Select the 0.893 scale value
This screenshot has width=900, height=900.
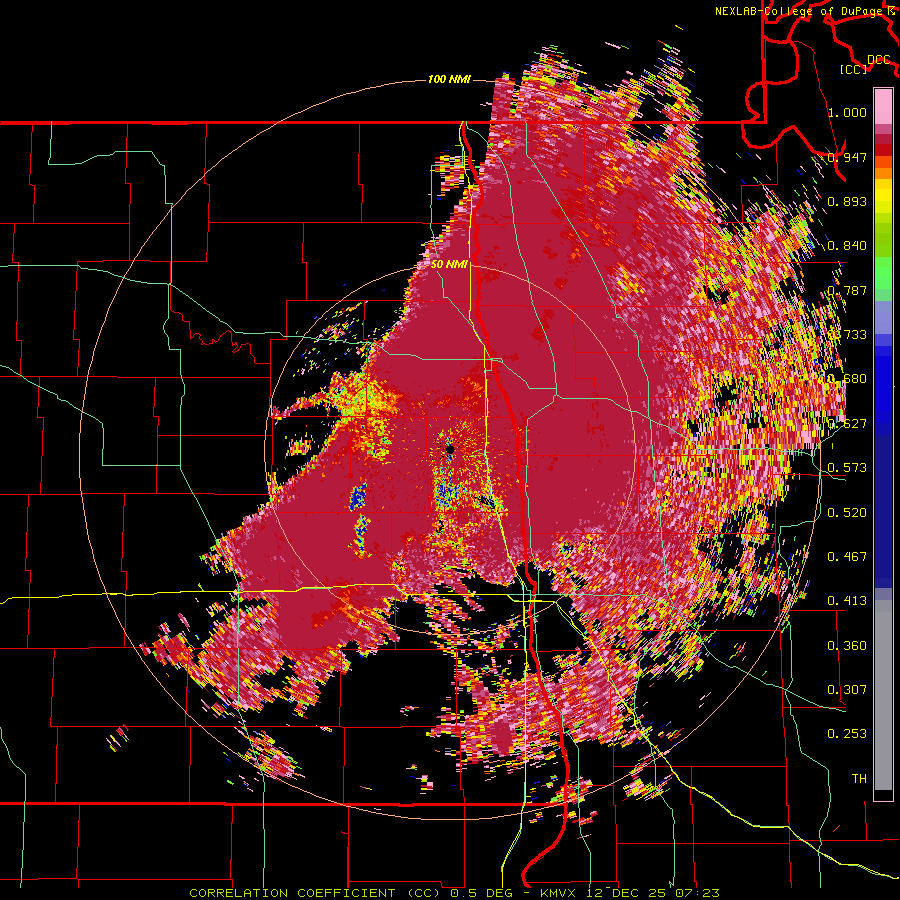pyautogui.click(x=847, y=201)
